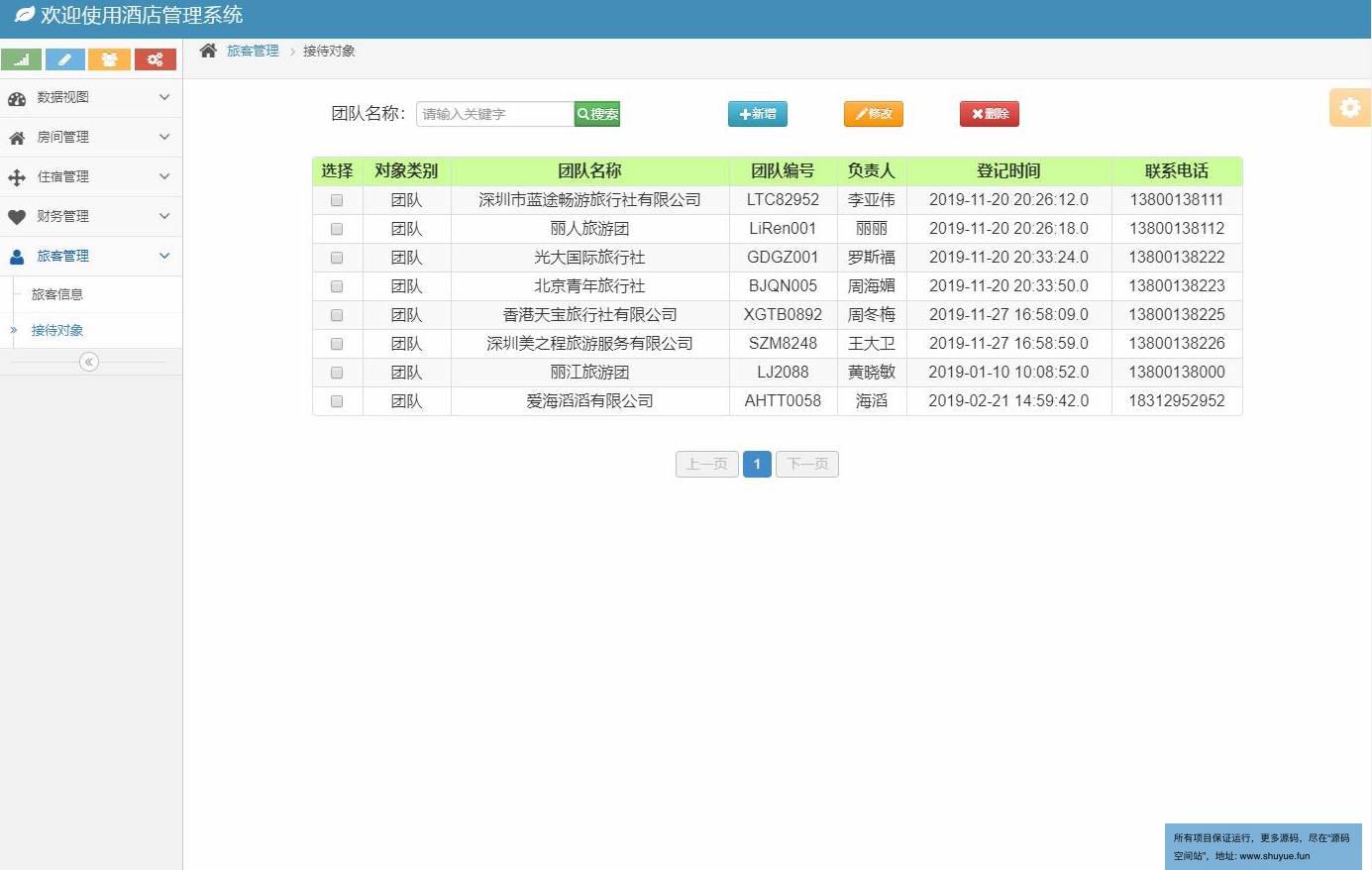Click the 财务管理 heart icon

point(17,217)
